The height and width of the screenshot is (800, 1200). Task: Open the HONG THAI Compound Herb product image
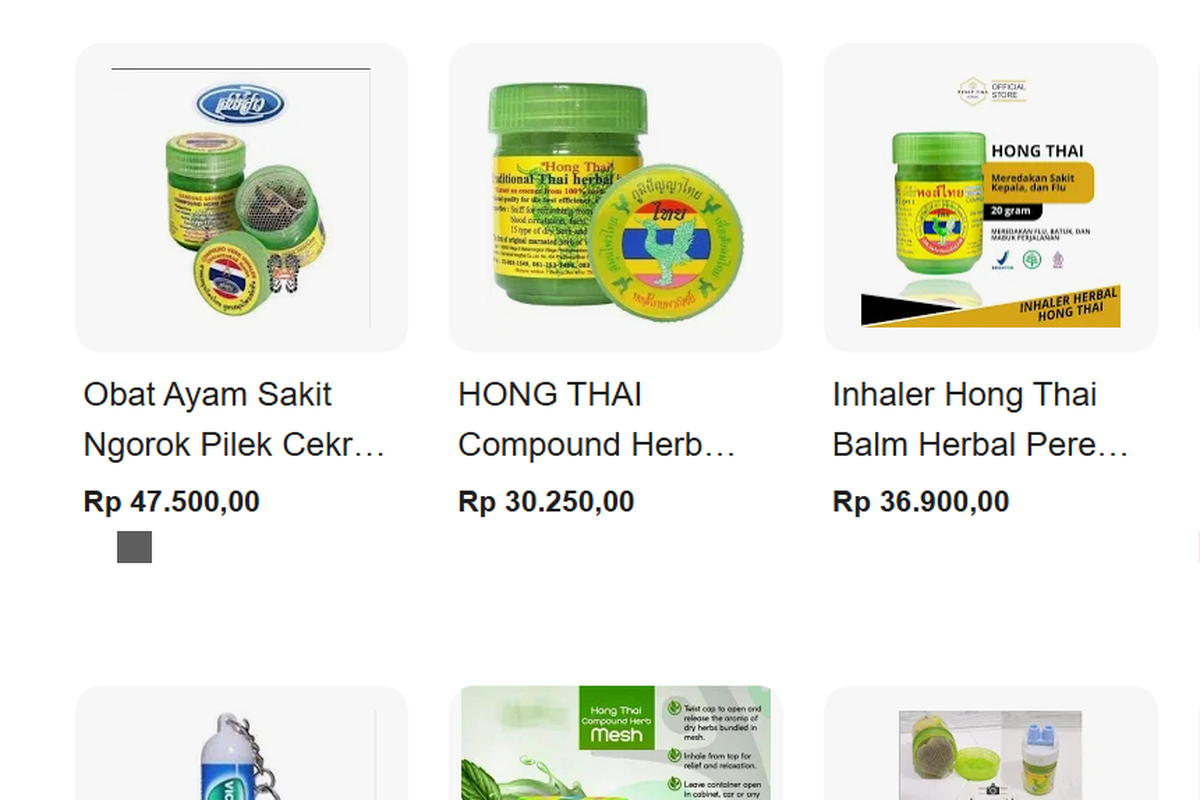pyautogui.click(x=615, y=197)
